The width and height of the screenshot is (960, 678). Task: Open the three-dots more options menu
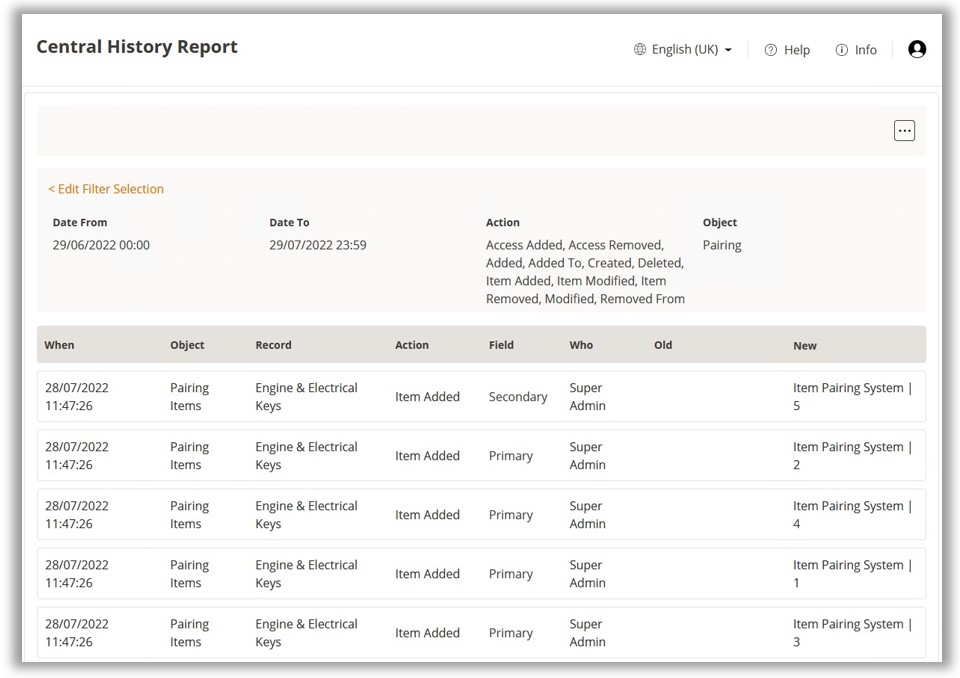coord(904,130)
